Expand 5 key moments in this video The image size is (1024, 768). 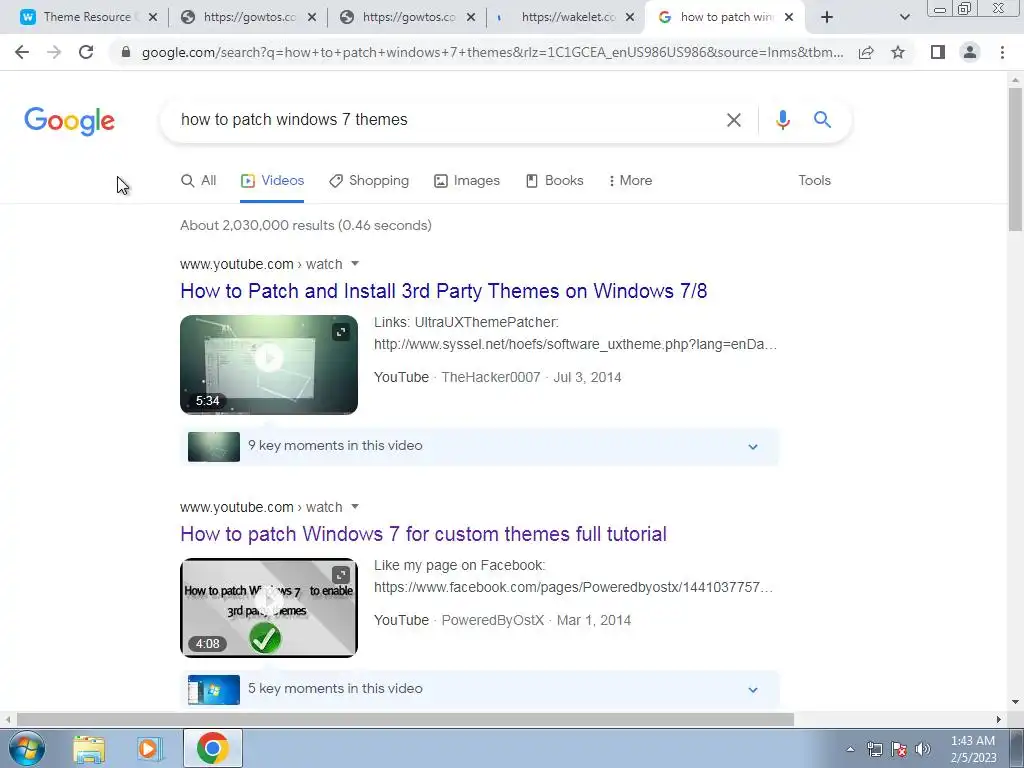click(x=479, y=690)
